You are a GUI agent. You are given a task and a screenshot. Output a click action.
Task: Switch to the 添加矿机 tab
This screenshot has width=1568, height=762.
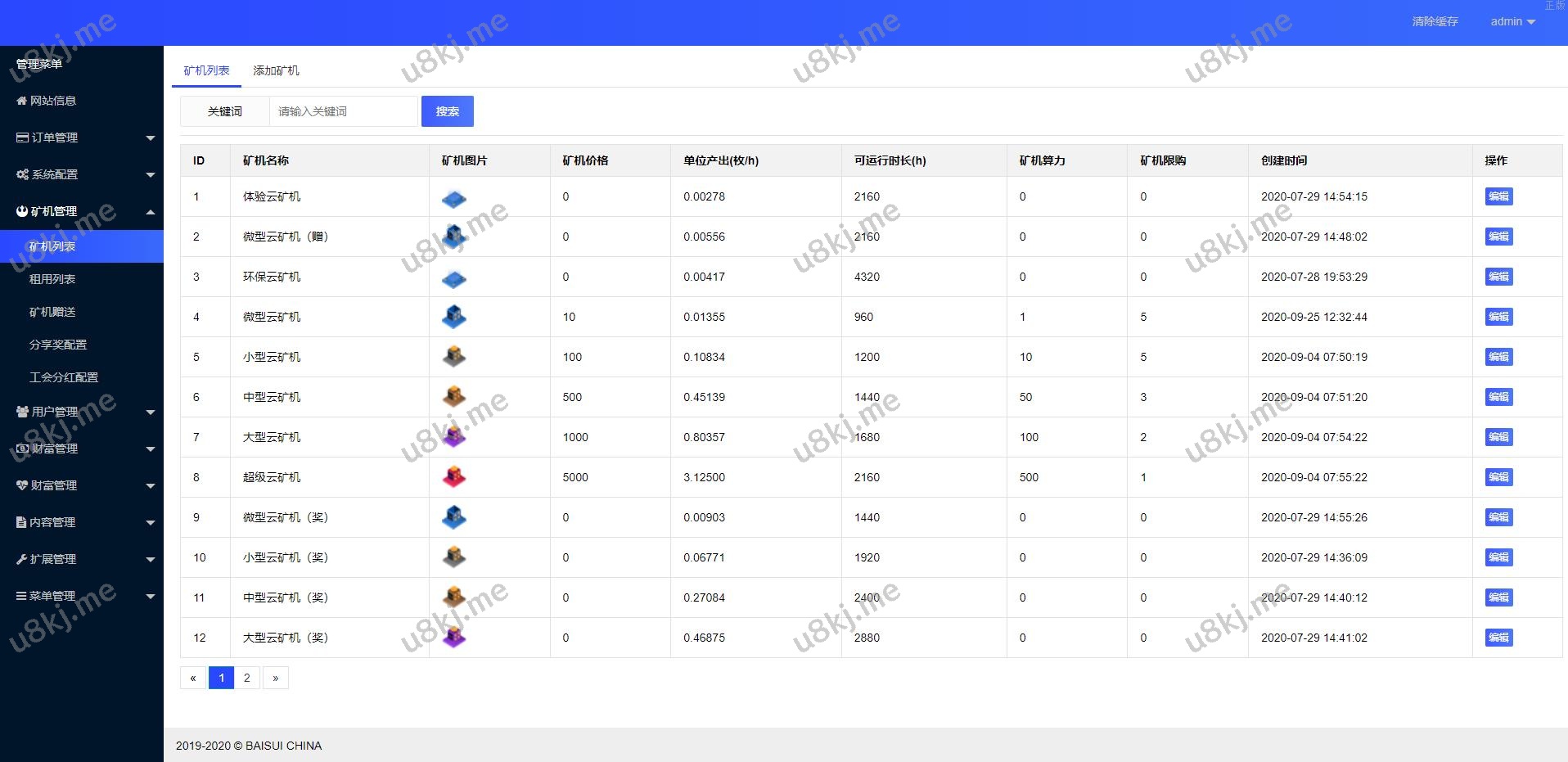pyautogui.click(x=276, y=70)
